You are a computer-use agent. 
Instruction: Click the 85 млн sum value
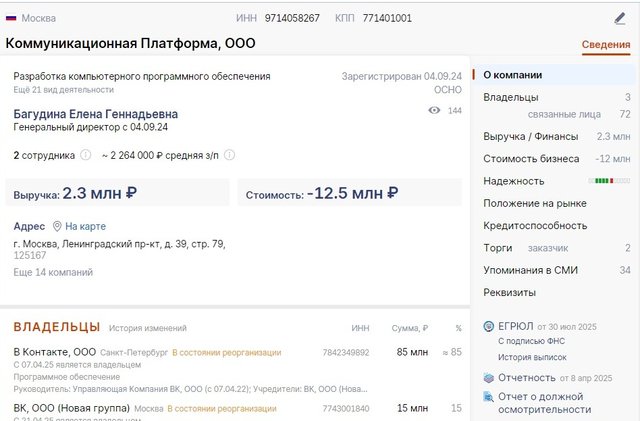[412, 352]
